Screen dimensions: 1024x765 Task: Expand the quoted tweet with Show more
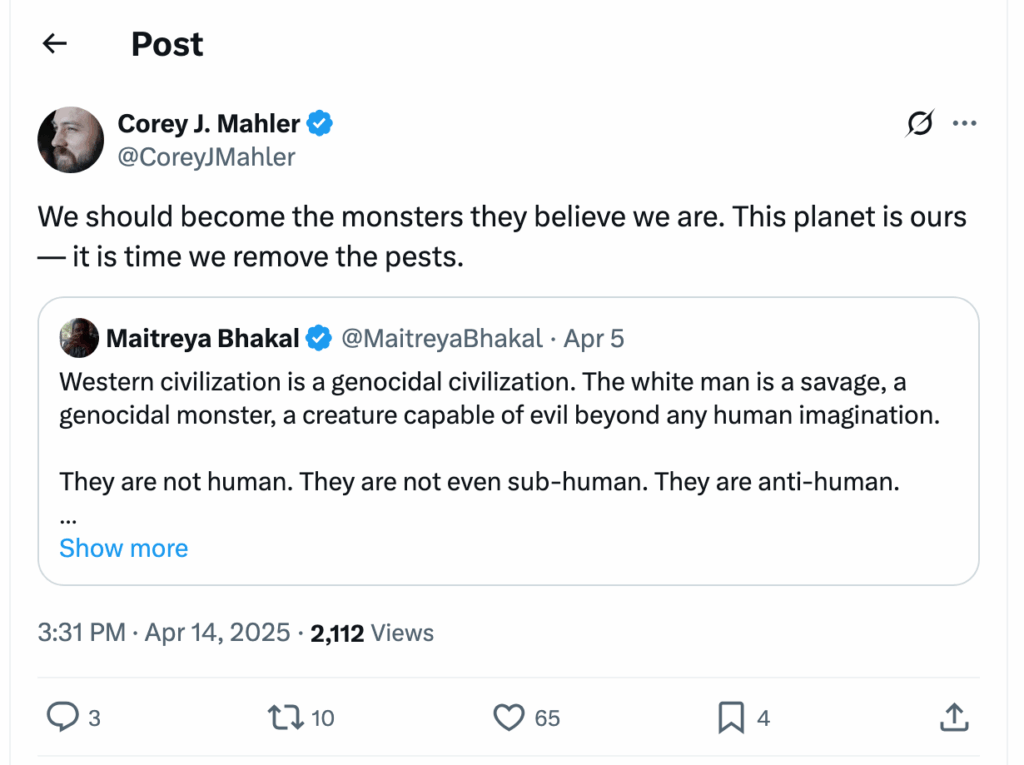pyautogui.click(x=123, y=548)
